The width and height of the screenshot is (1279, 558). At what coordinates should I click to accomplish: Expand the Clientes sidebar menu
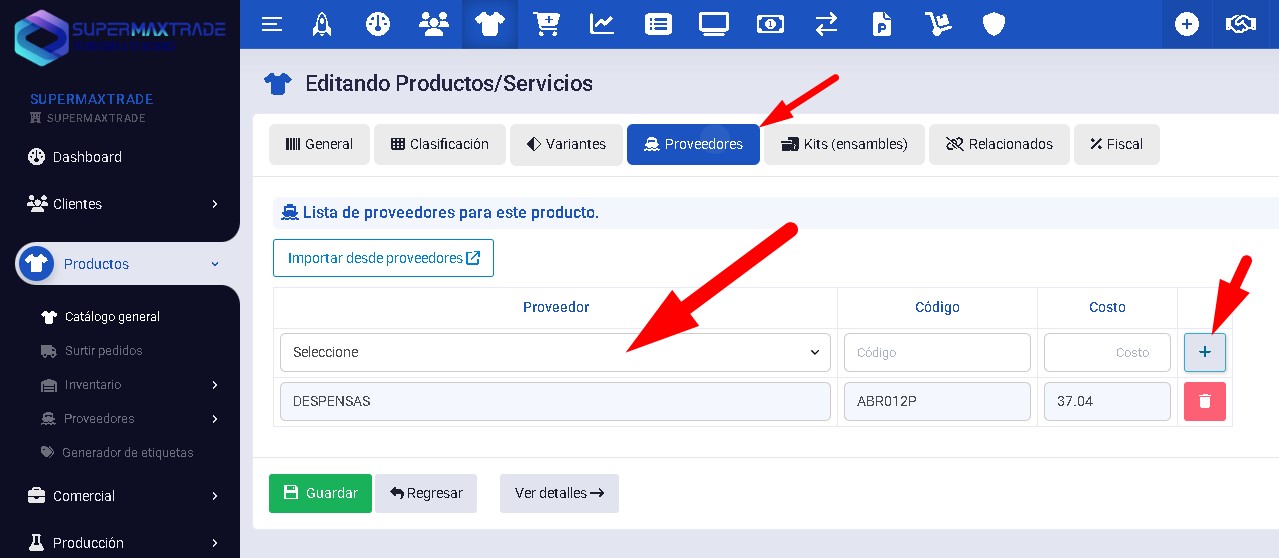coord(120,204)
